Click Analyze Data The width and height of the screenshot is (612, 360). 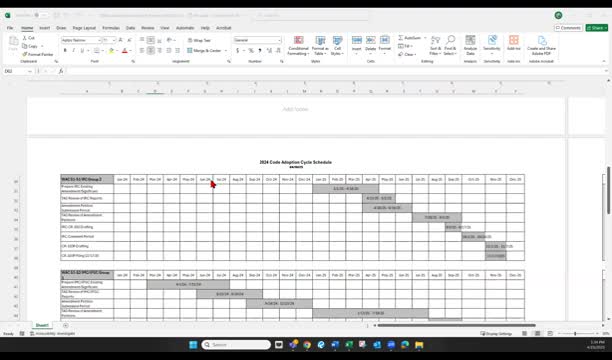(470, 45)
